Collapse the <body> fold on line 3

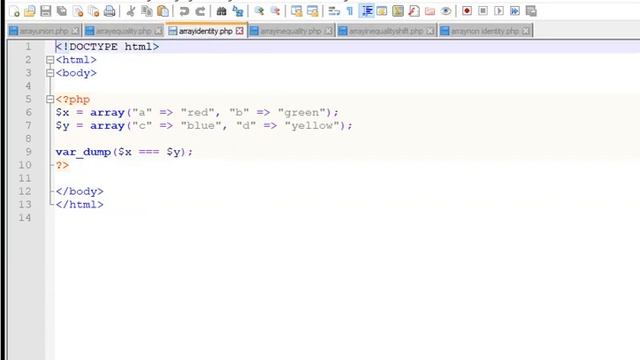point(50,73)
